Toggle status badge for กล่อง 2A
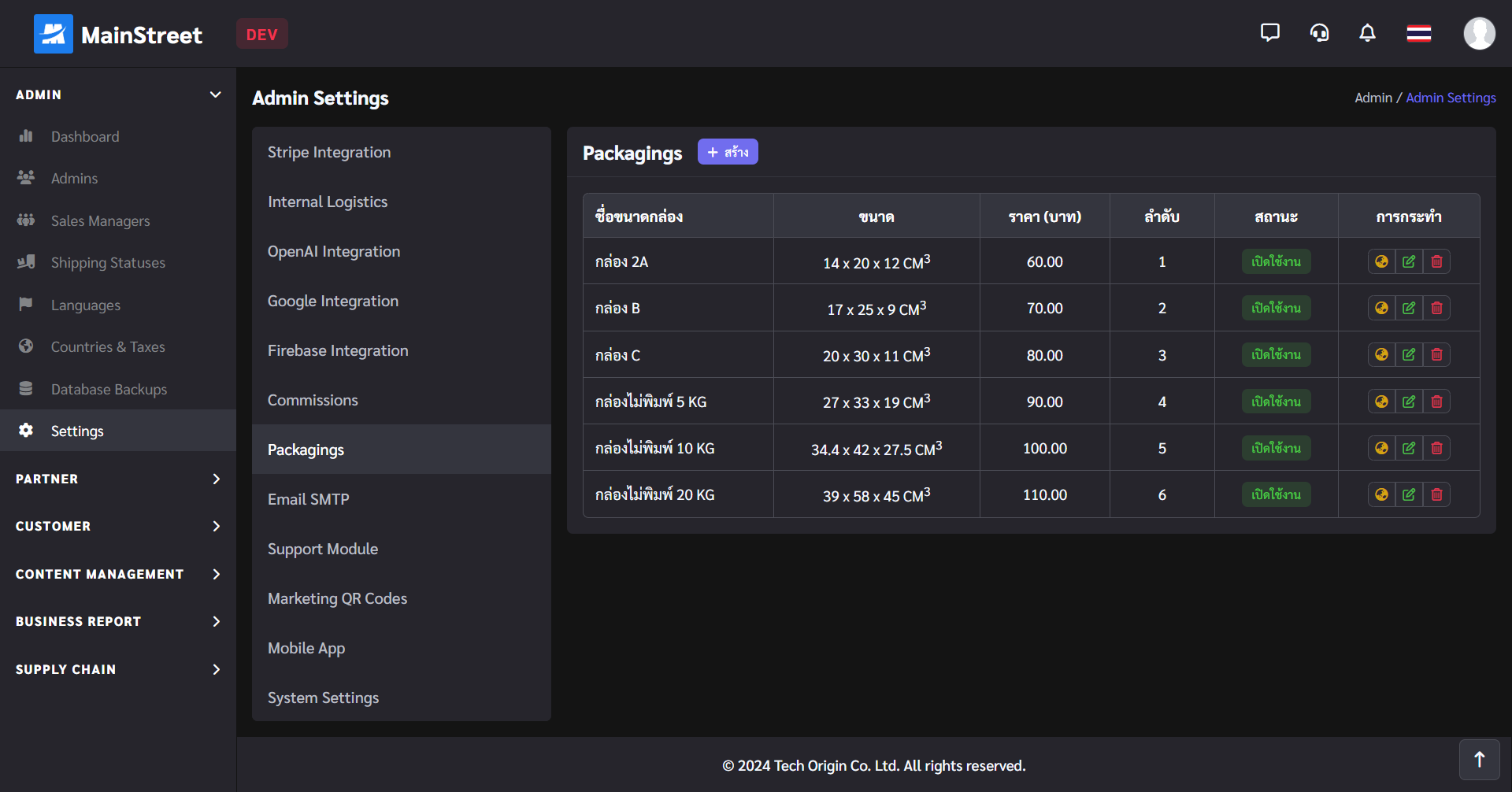This screenshot has height=792, width=1512. tap(1276, 261)
